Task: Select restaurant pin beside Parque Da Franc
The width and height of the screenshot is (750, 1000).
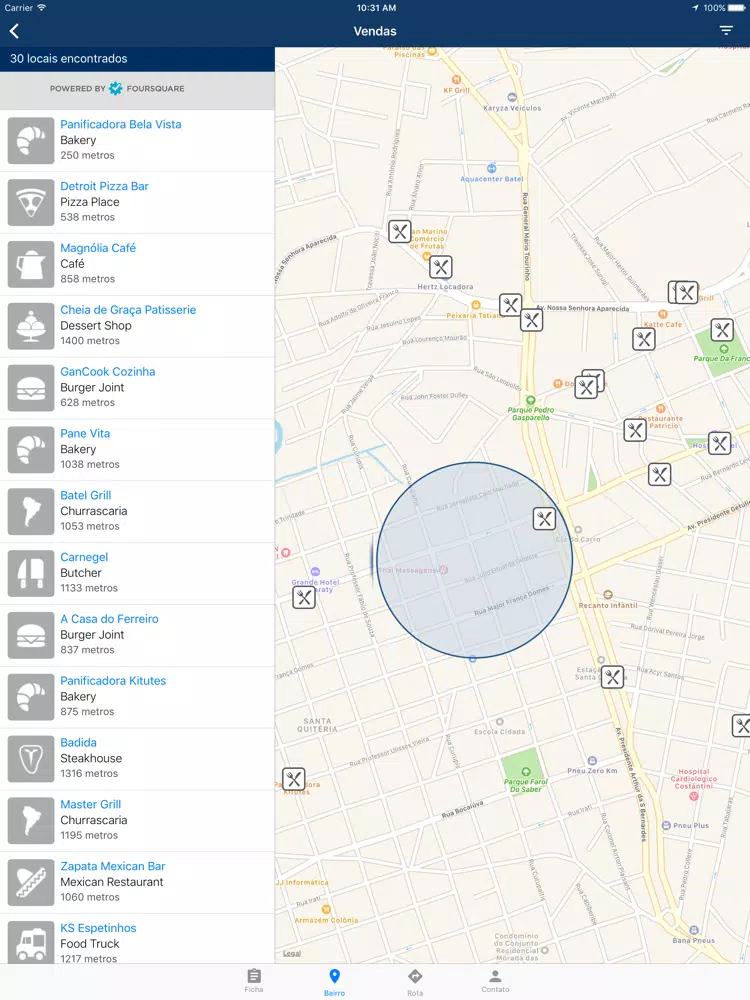Action: (723, 330)
